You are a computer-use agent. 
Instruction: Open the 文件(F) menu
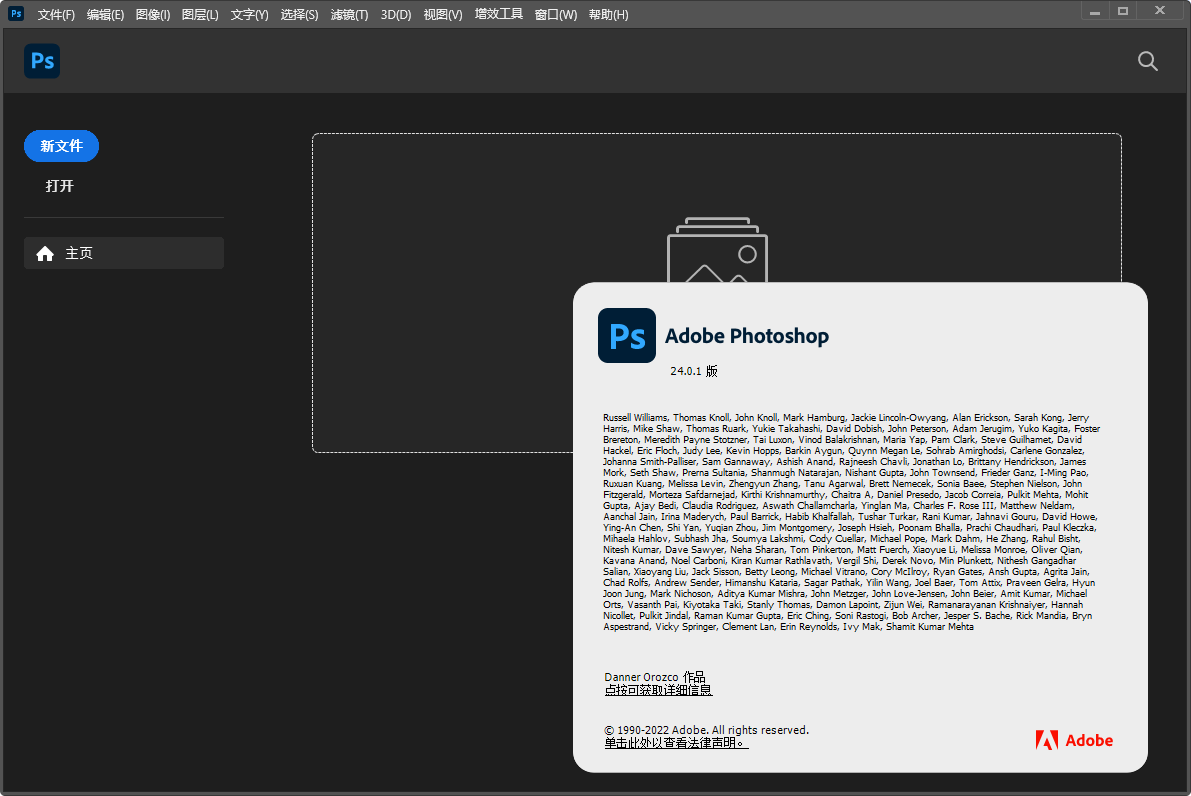[56, 14]
